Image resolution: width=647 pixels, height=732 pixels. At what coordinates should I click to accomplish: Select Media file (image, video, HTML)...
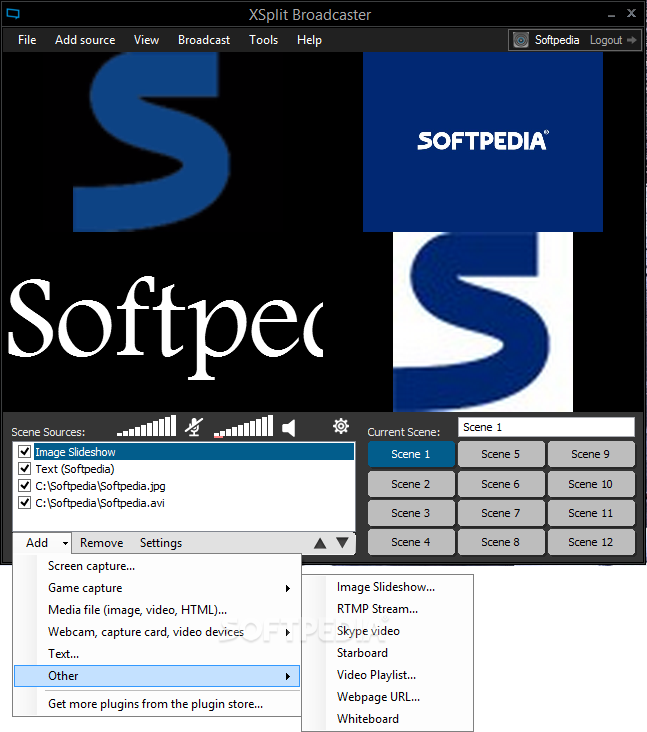(157, 610)
